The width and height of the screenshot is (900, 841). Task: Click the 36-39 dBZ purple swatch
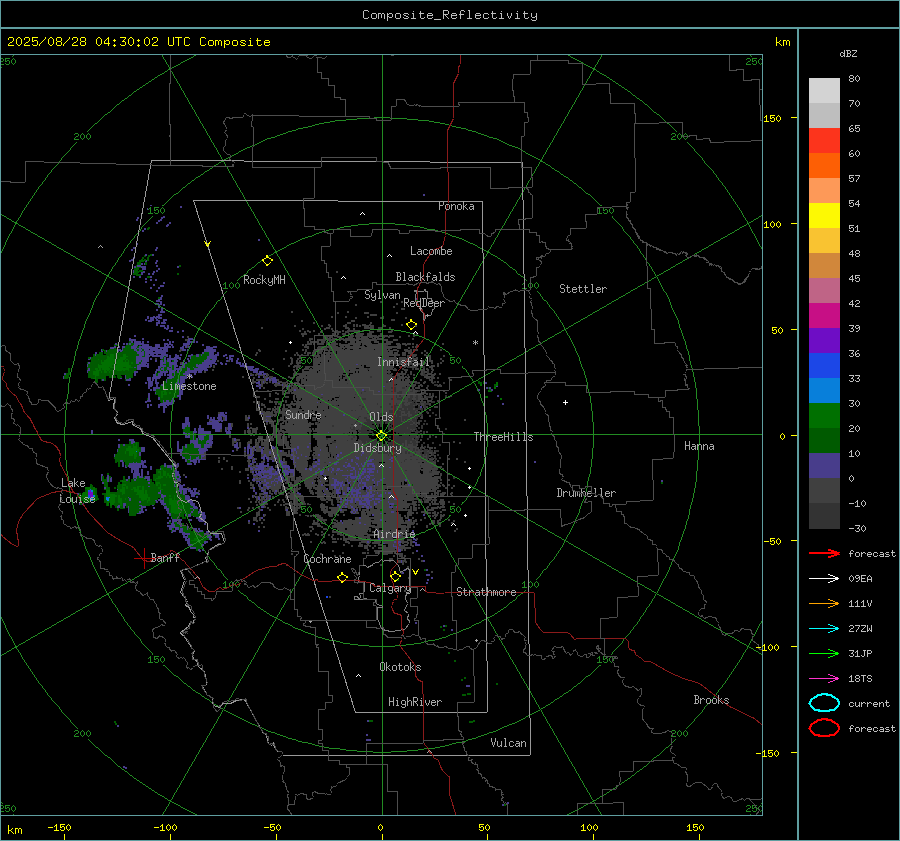[x=824, y=340]
